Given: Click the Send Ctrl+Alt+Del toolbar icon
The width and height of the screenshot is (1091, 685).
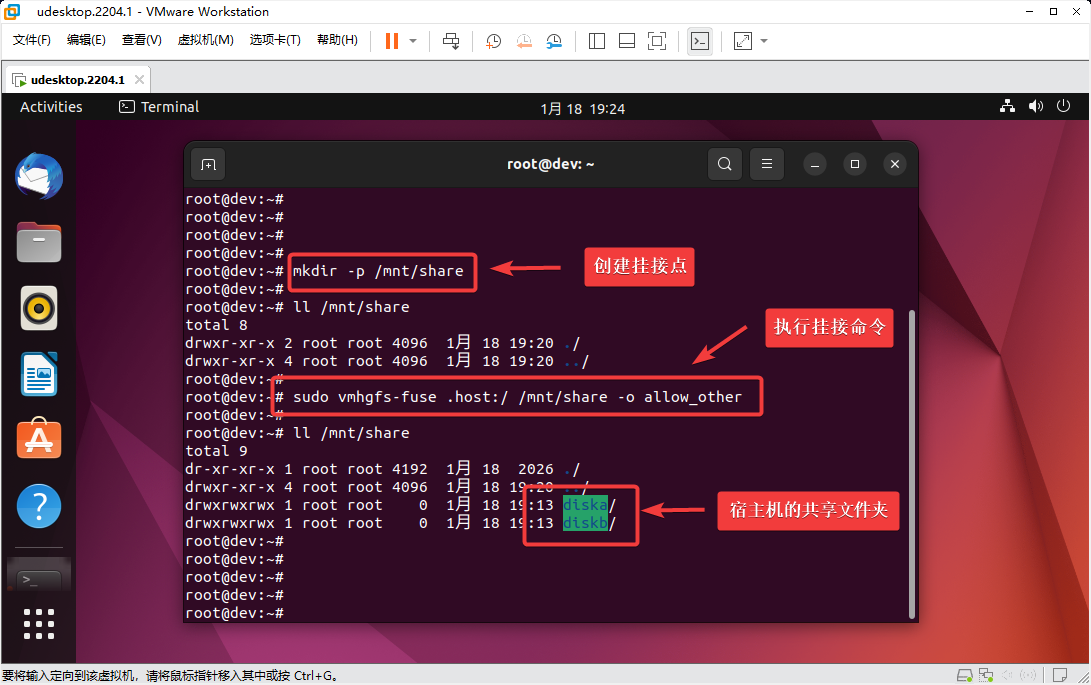Looking at the screenshot, I should click(451, 41).
